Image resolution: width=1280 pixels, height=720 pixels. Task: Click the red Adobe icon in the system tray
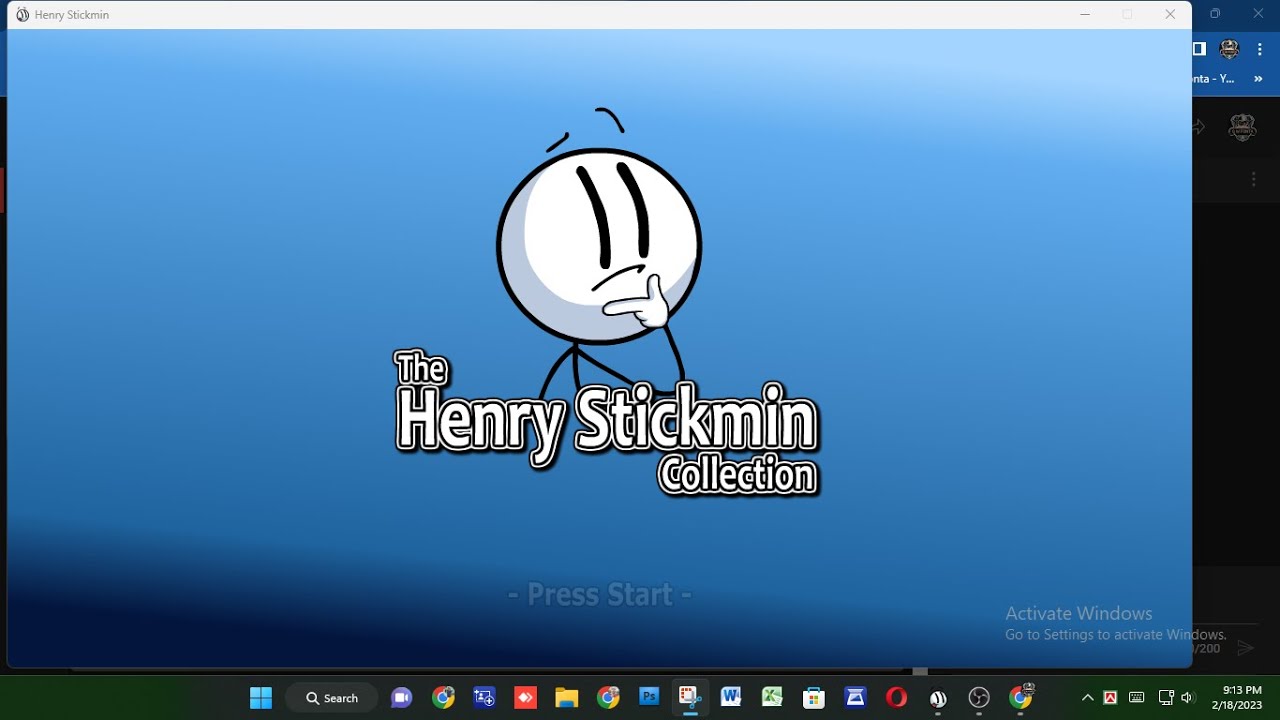[1110, 698]
